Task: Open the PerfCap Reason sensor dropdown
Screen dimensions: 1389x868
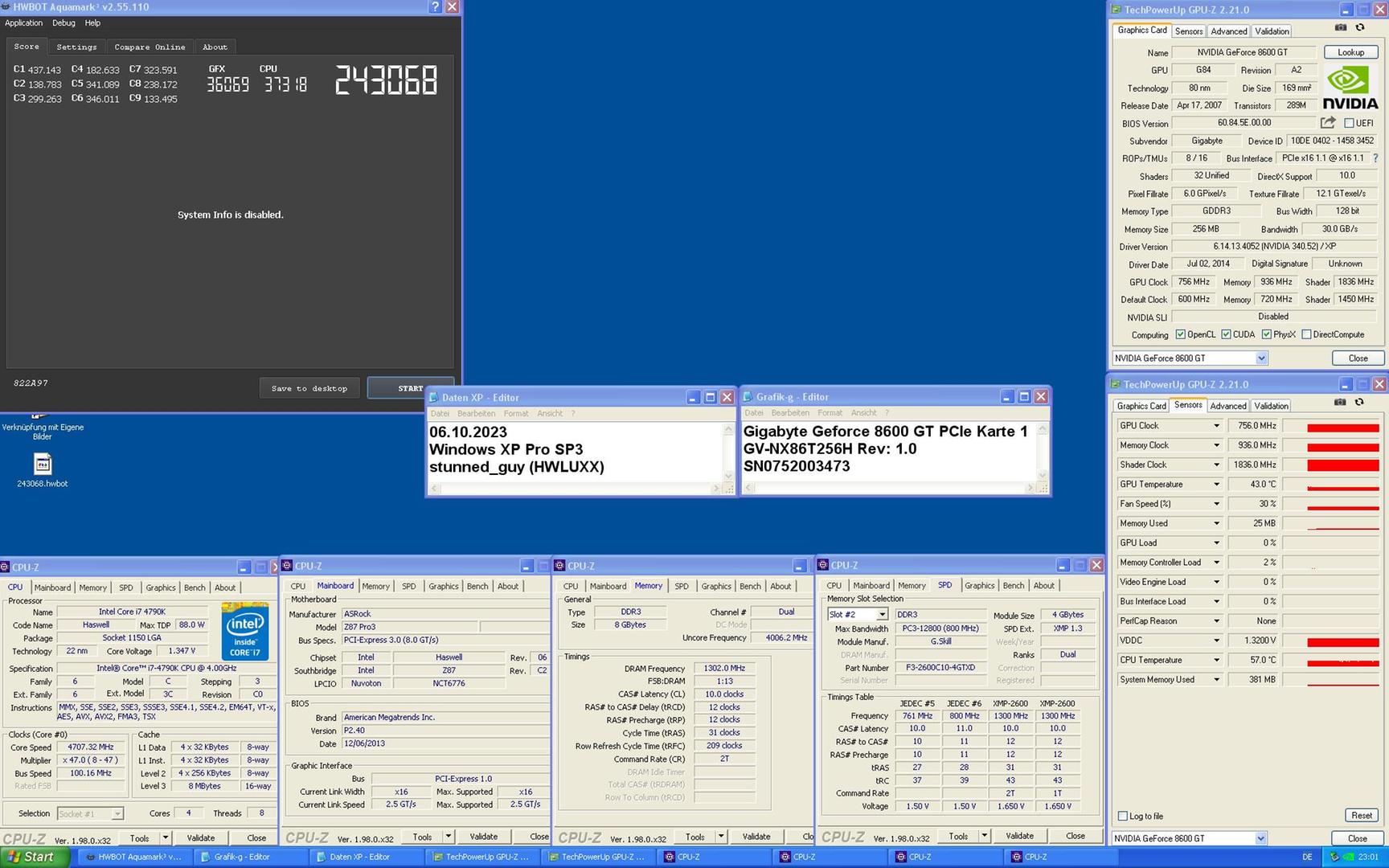Action: (x=1216, y=621)
